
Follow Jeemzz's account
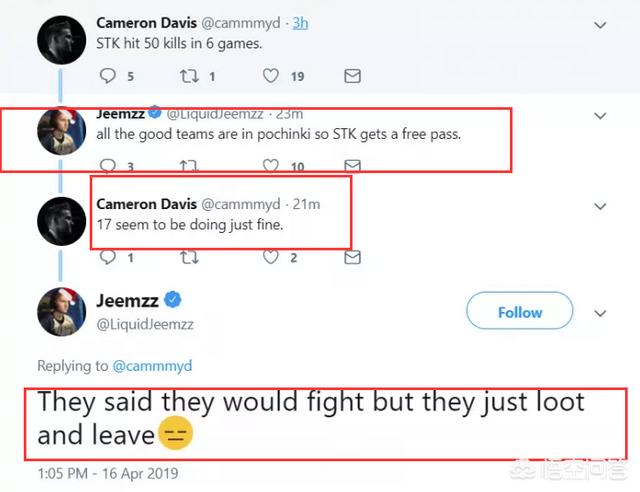click(x=520, y=313)
